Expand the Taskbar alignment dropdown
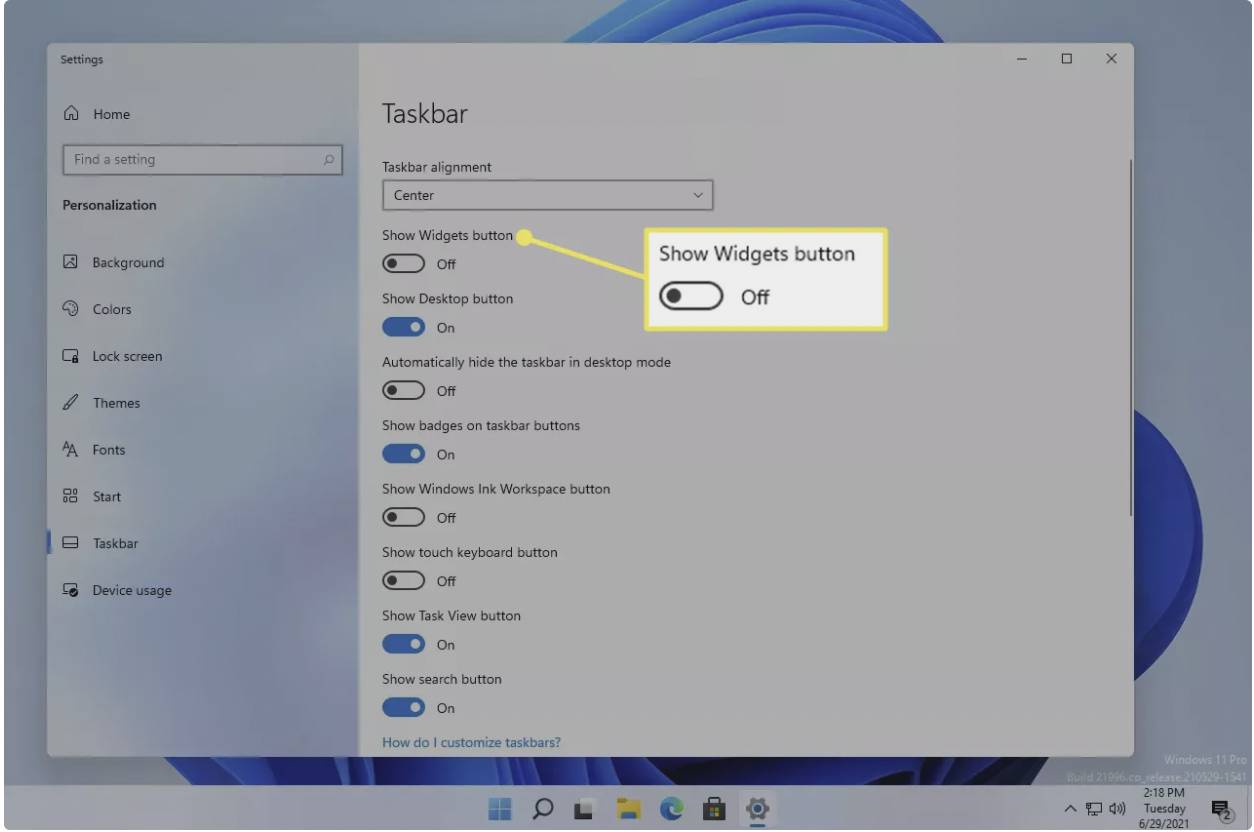 (547, 196)
